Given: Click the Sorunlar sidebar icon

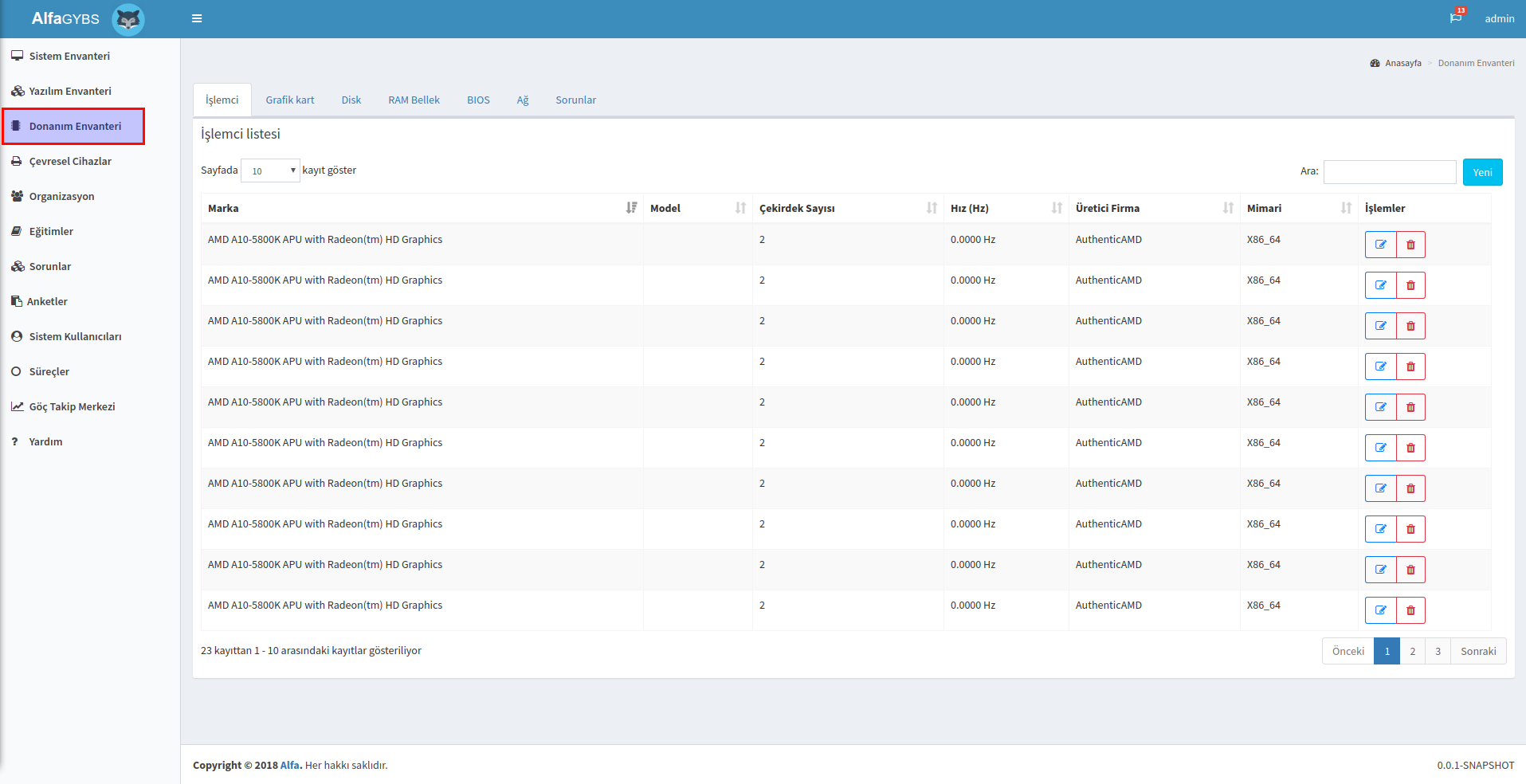Looking at the screenshot, I should pos(17,266).
